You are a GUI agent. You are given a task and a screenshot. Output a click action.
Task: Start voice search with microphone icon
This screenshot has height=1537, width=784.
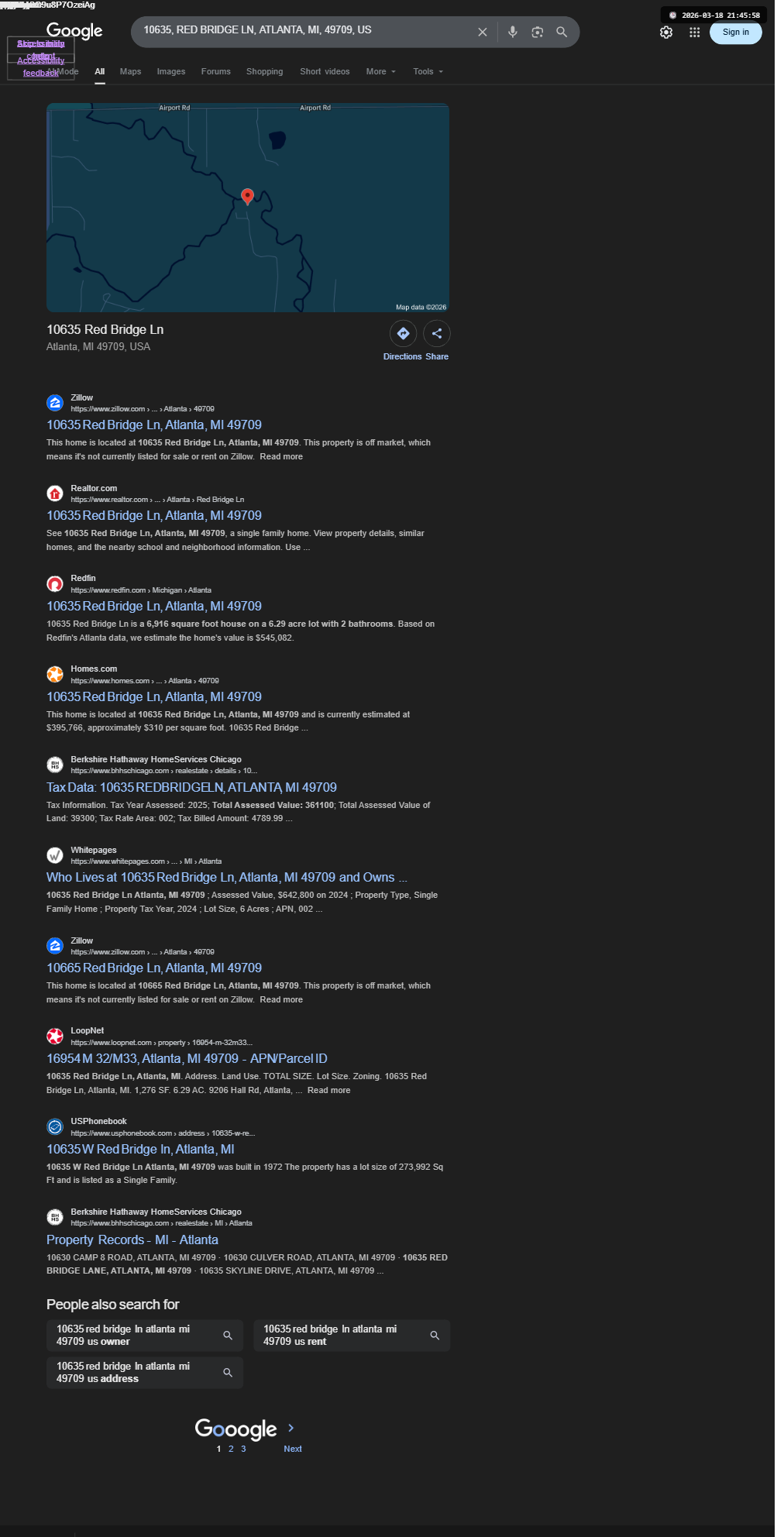[512, 32]
